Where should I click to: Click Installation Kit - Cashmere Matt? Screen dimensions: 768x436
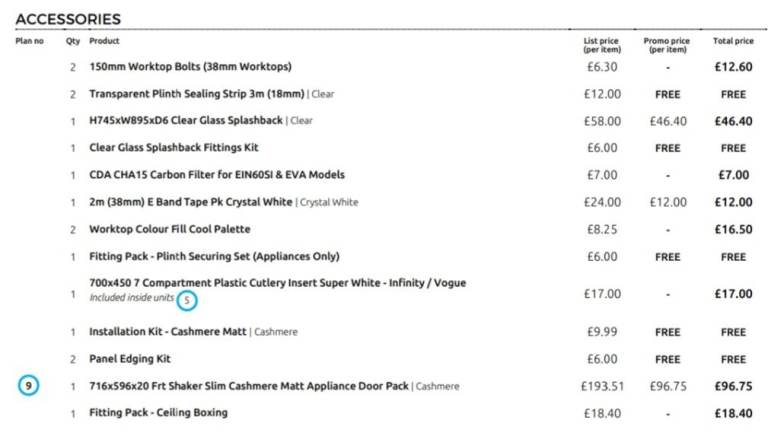(x=168, y=332)
